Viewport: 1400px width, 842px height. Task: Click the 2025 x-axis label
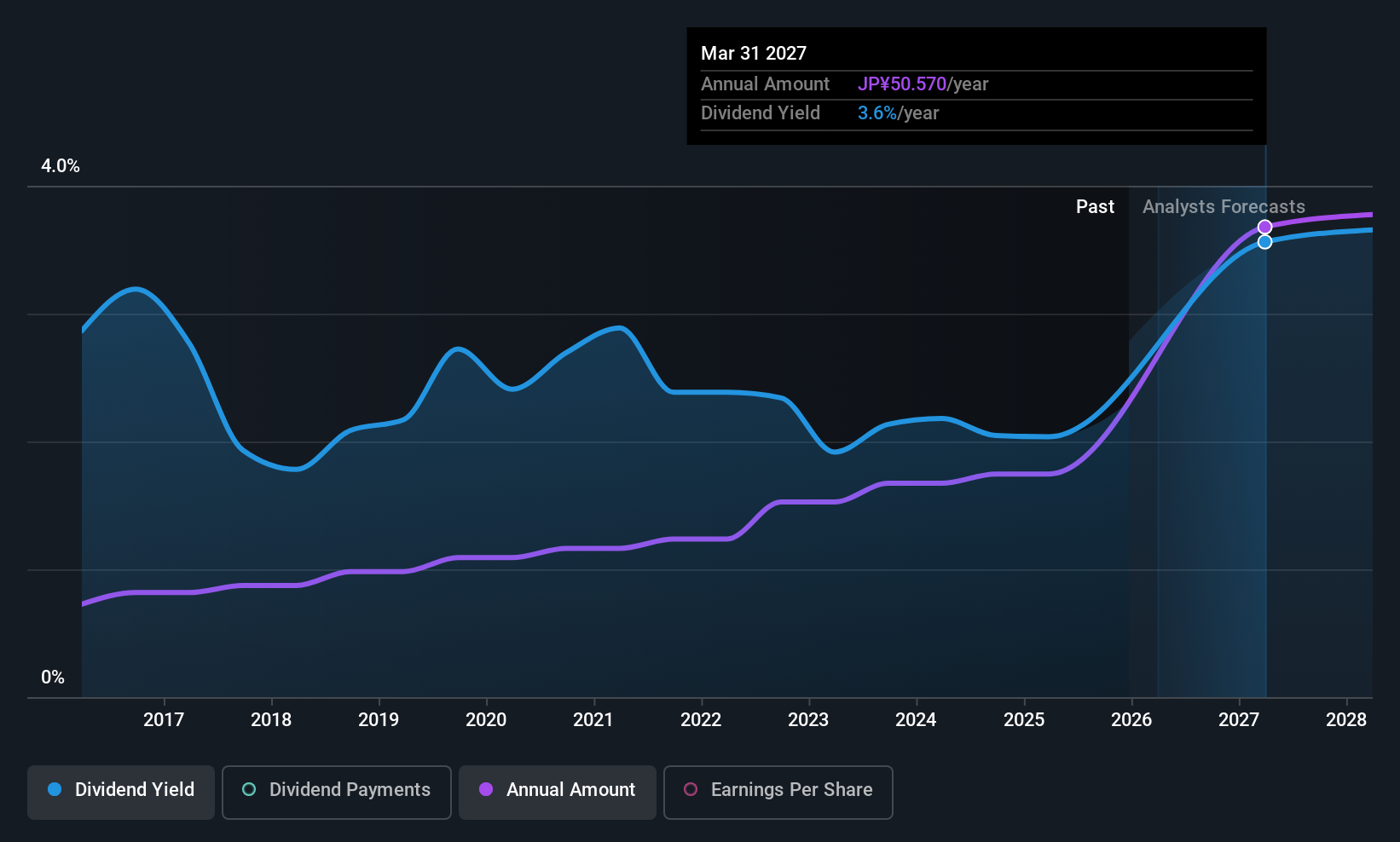click(1024, 719)
